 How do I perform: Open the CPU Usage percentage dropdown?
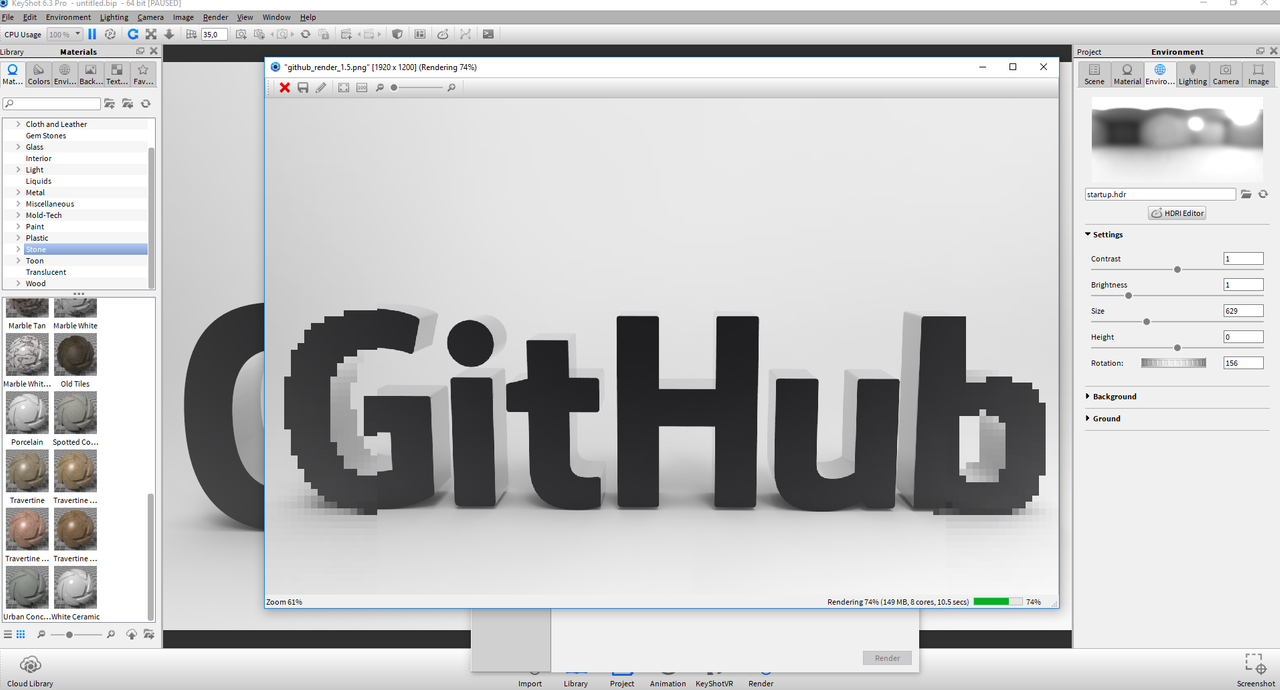point(66,33)
